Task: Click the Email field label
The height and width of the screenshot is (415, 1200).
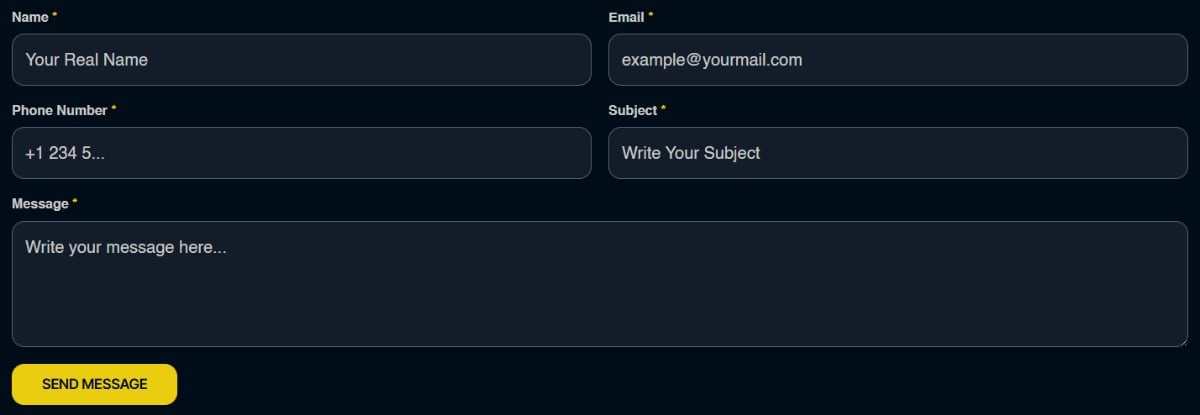Action: [626, 17]
